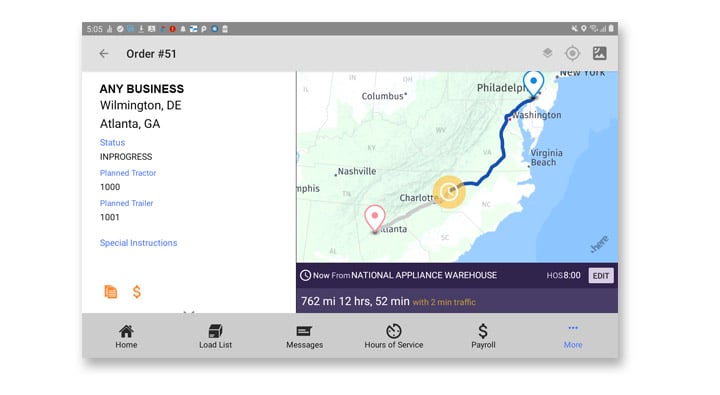
Task: Center map on current location icon
Action: pyautogui.click(x=572, y=53)
